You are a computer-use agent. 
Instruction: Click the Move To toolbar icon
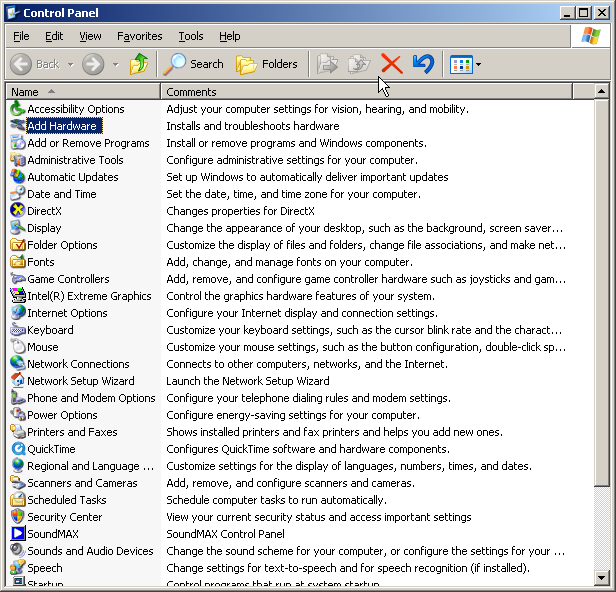327,64
